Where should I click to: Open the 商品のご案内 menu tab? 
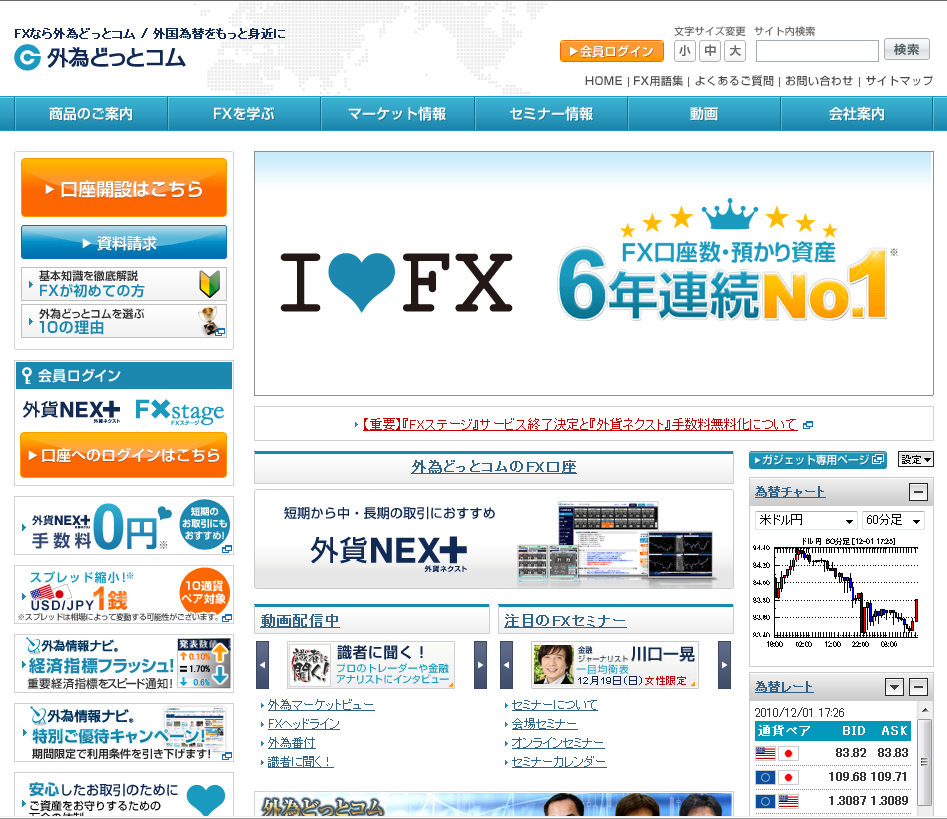tap(91, 114)
